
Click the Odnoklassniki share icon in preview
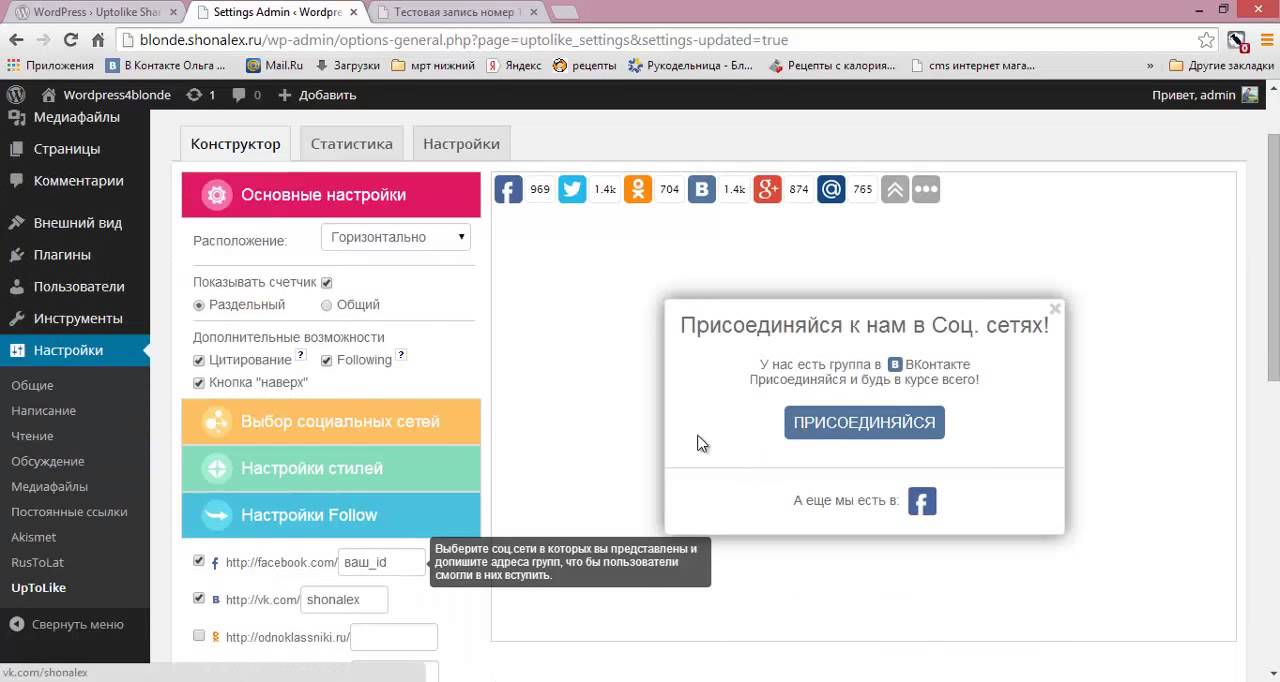pos(638,189)
